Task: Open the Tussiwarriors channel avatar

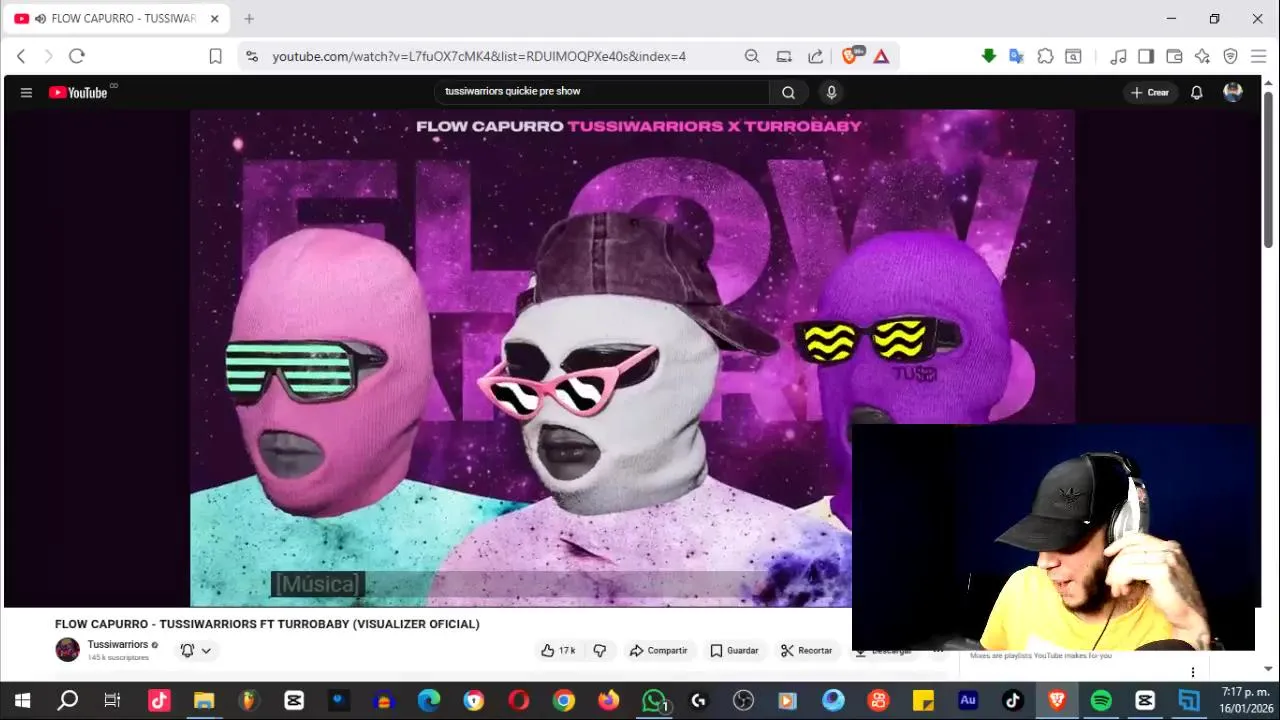Action: 67,649
